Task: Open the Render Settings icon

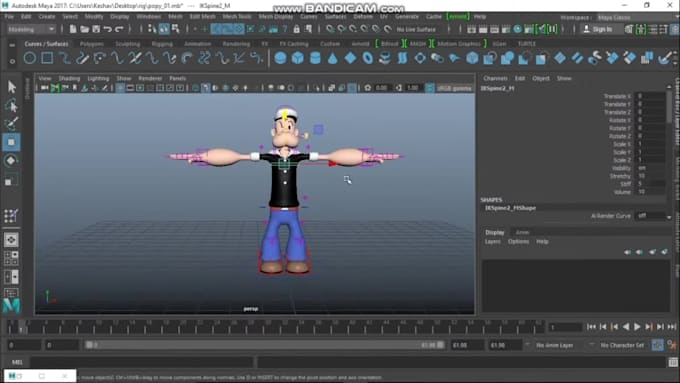Action: (506, 29)
